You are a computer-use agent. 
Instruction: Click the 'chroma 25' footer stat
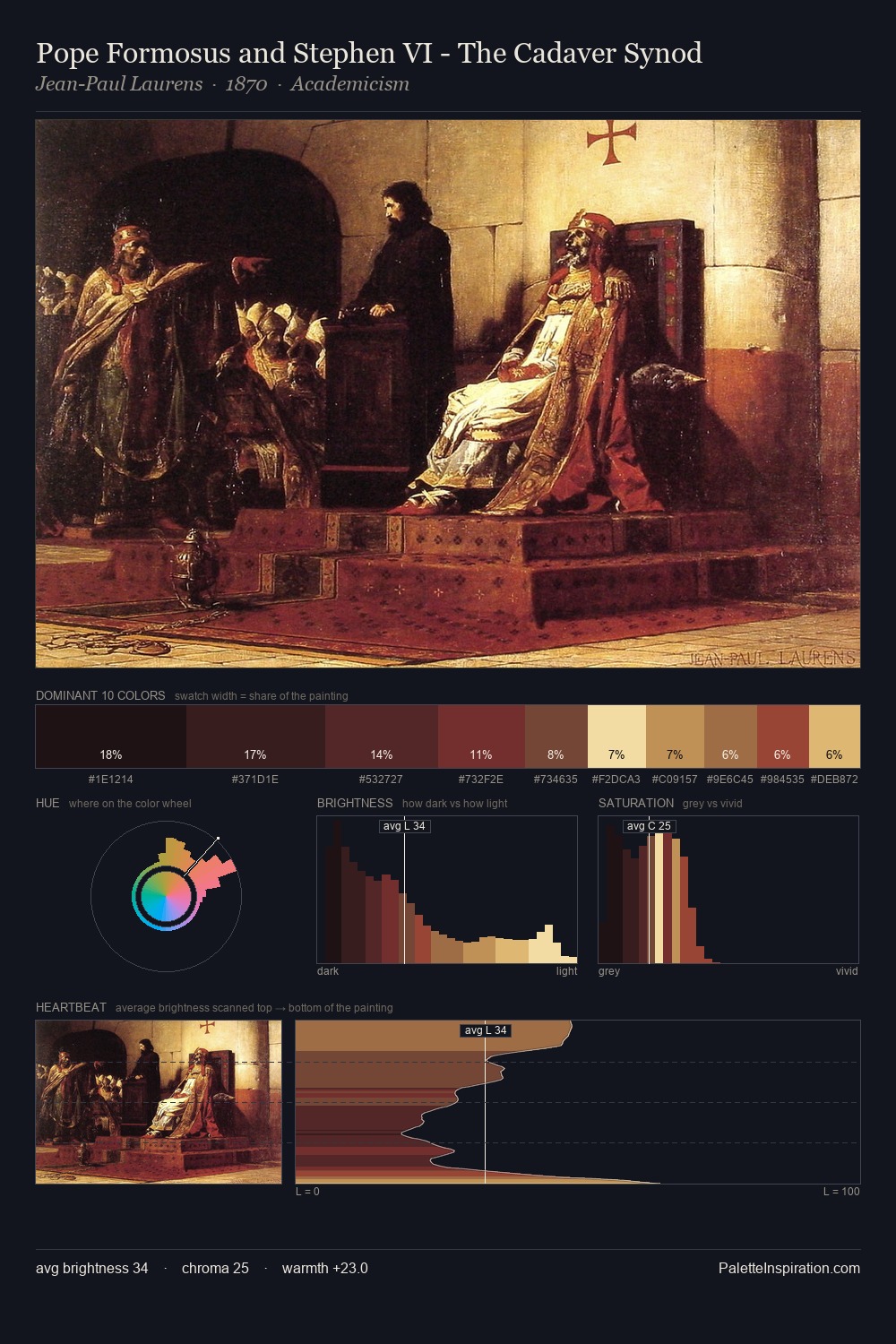[215, 1268]
